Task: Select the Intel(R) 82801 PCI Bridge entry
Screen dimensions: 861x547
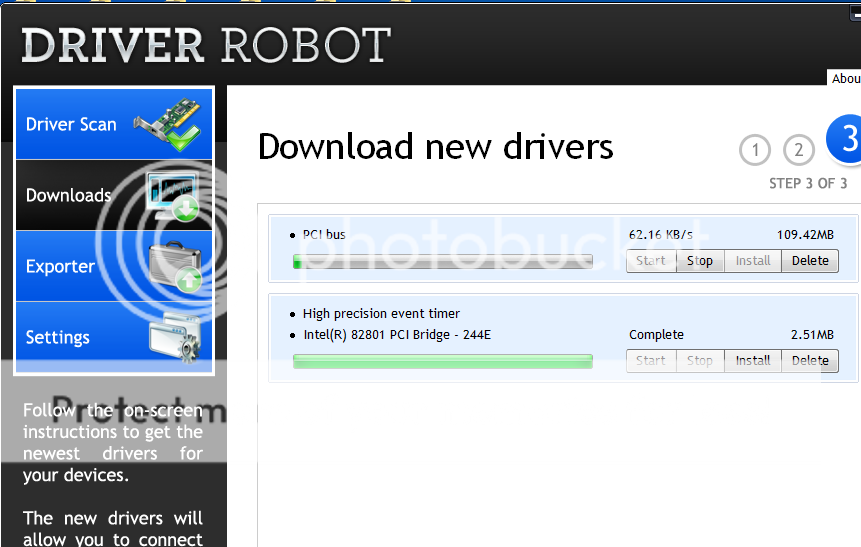Action: coord(396,335)
